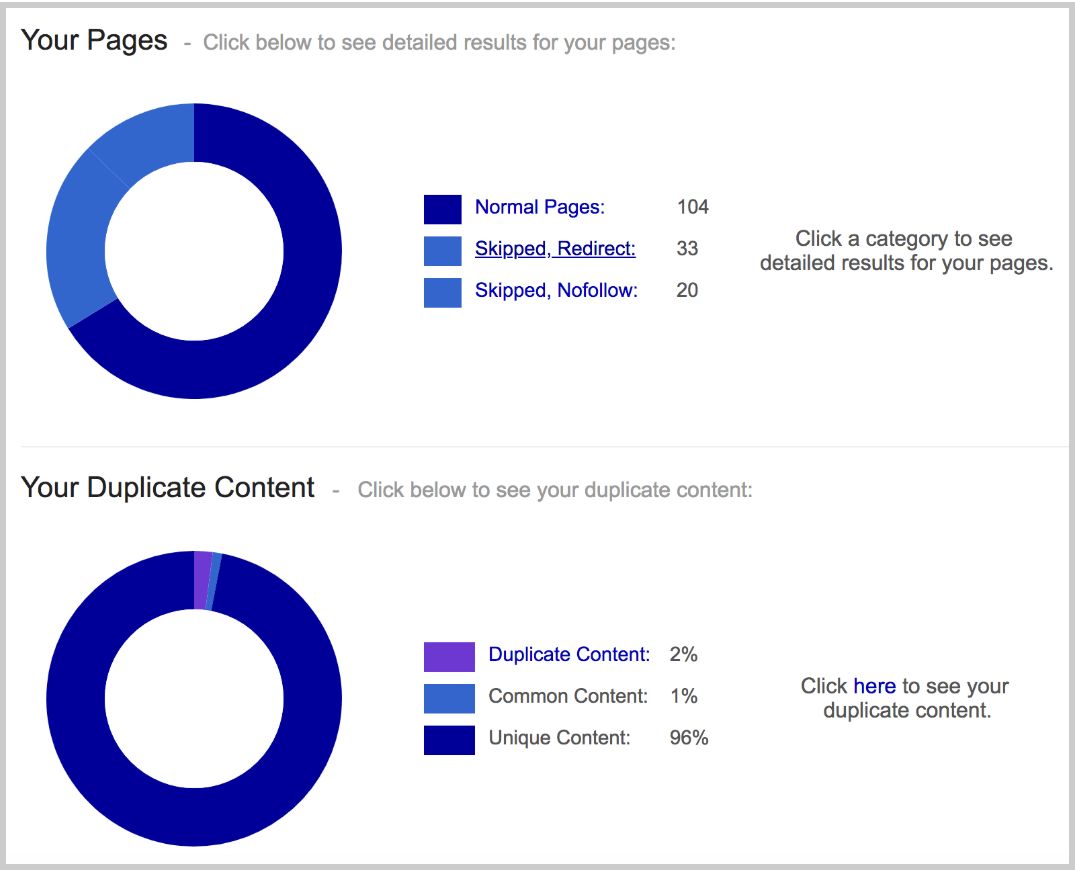Click the purple Duplicate Content donut slice
This screenshot has height=871, width=1075.
tap(202, 580)
